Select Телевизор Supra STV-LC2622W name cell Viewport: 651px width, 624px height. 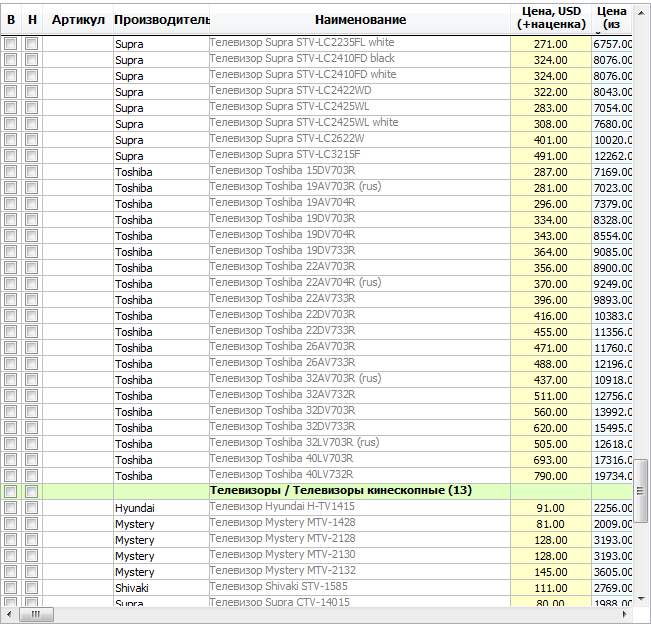coord(360,140)
